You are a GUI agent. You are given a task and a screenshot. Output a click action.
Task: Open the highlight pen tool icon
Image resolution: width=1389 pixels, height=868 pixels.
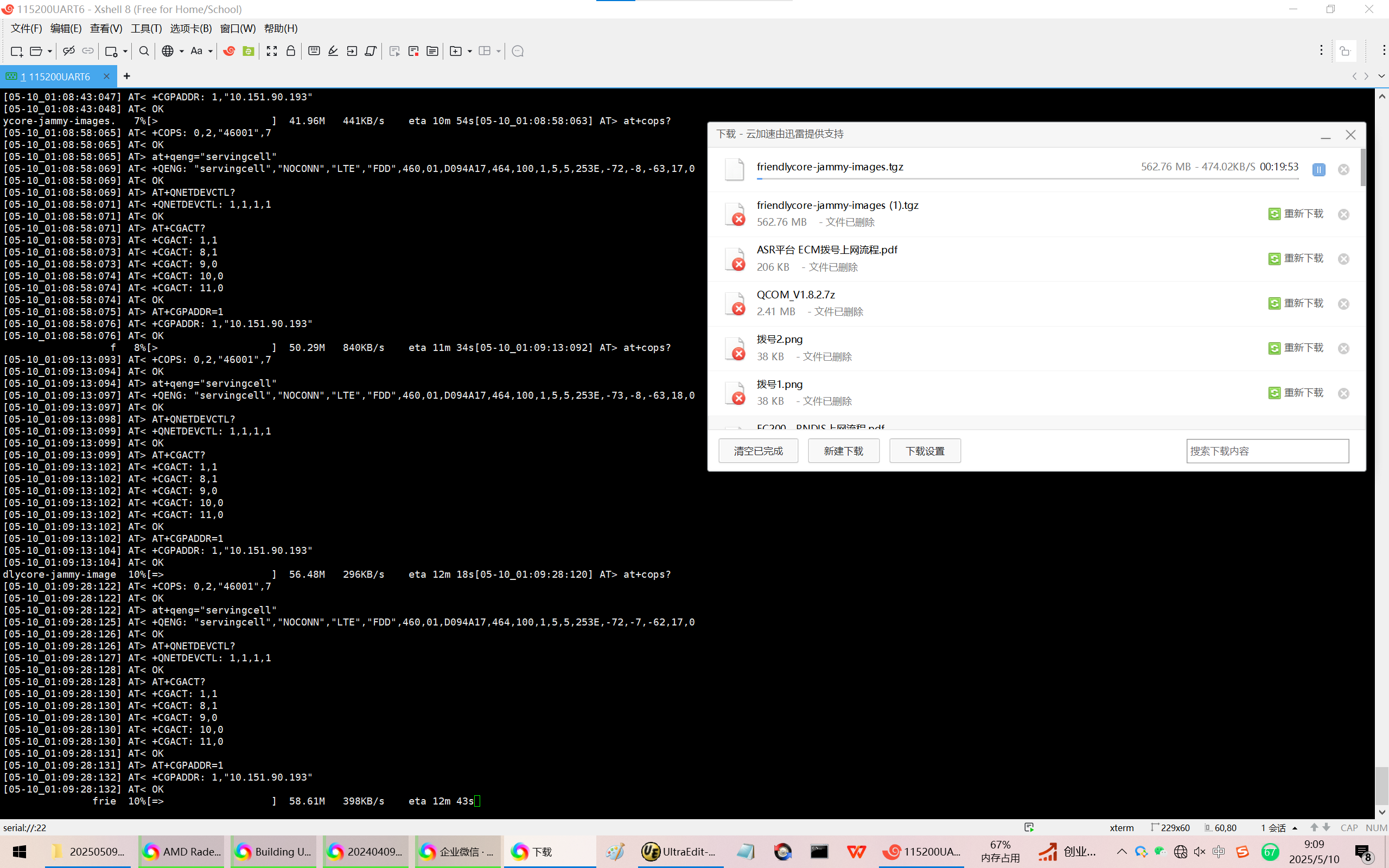(333, 52)
